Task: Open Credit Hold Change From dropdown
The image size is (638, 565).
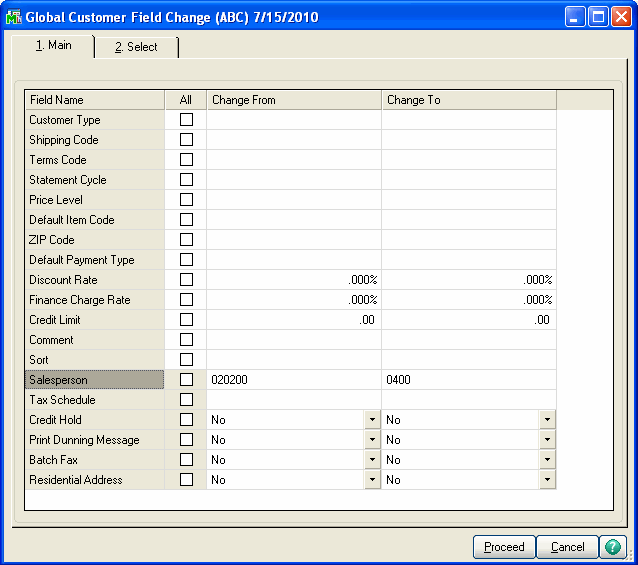Action: (372, 420)
